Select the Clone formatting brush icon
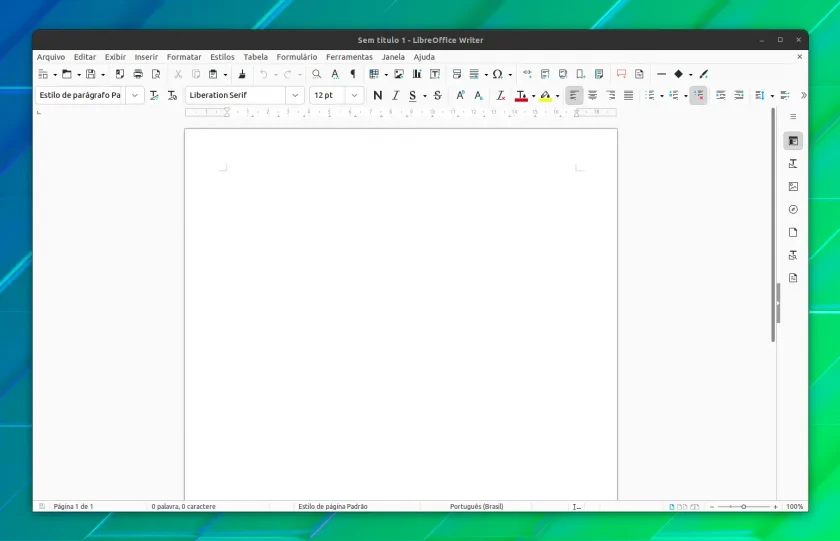This screenshot has width=840, height=541. (x=242, y=74)
